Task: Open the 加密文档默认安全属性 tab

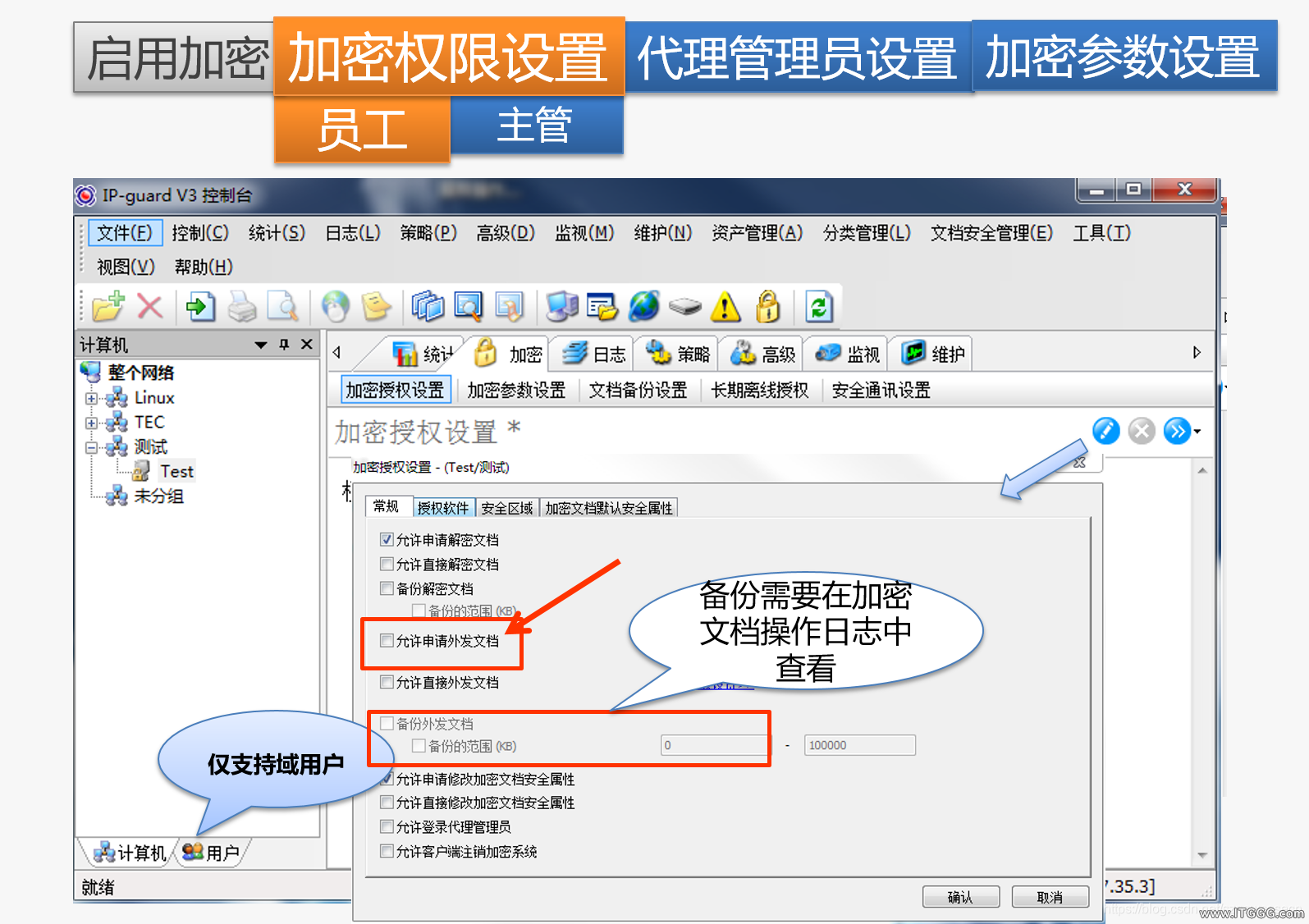Action: (609, 508)
